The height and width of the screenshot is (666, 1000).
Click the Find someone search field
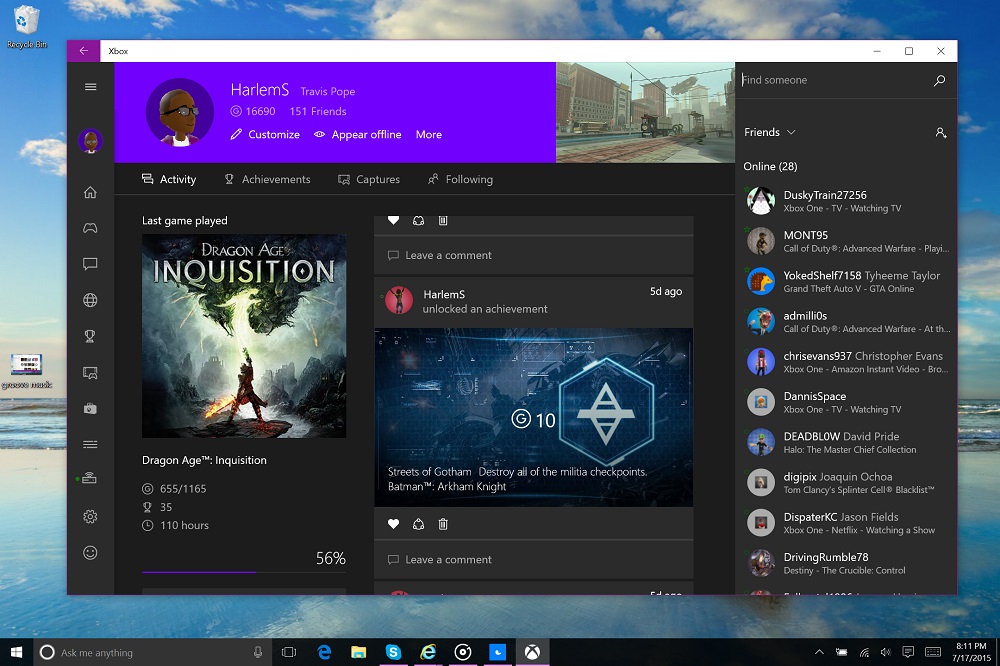pos(834,80)
